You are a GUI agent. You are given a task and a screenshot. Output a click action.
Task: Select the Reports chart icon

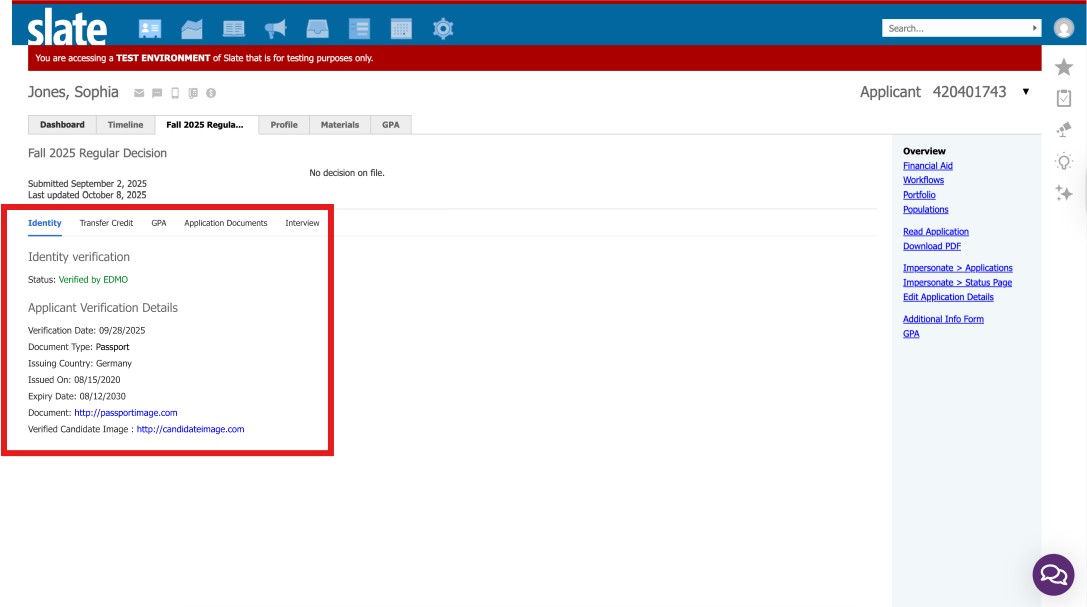[x=192, y=28]
